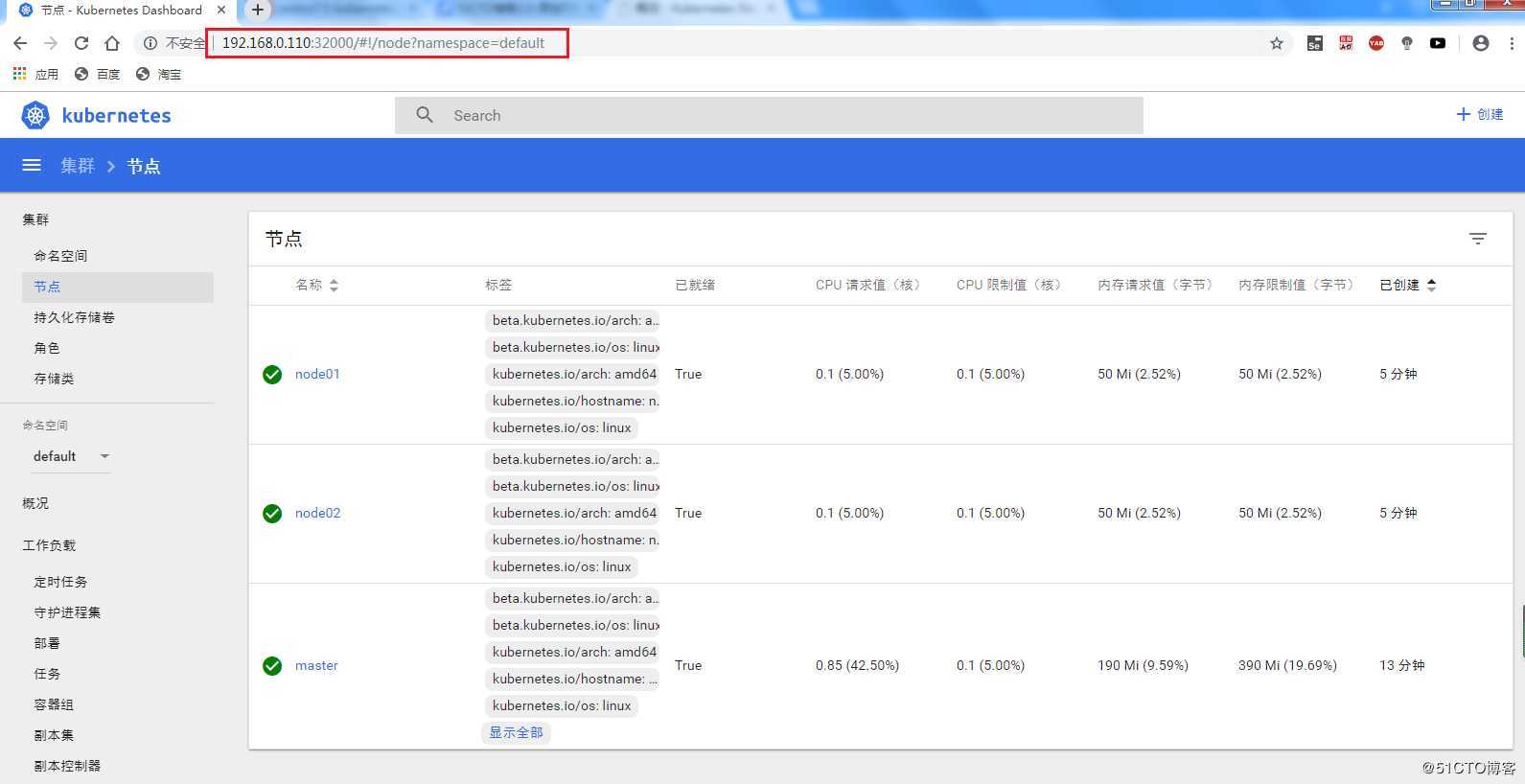Bookmark page with star icon
The width and height of the screenshot is (1525, 784).
point(1277,43)
